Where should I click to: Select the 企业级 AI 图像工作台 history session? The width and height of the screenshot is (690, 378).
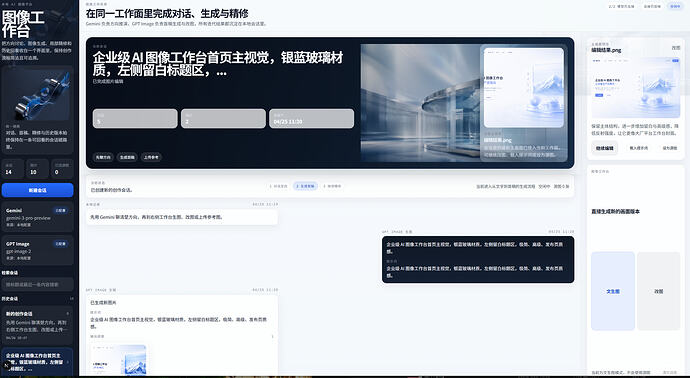[x=37, y=362]
